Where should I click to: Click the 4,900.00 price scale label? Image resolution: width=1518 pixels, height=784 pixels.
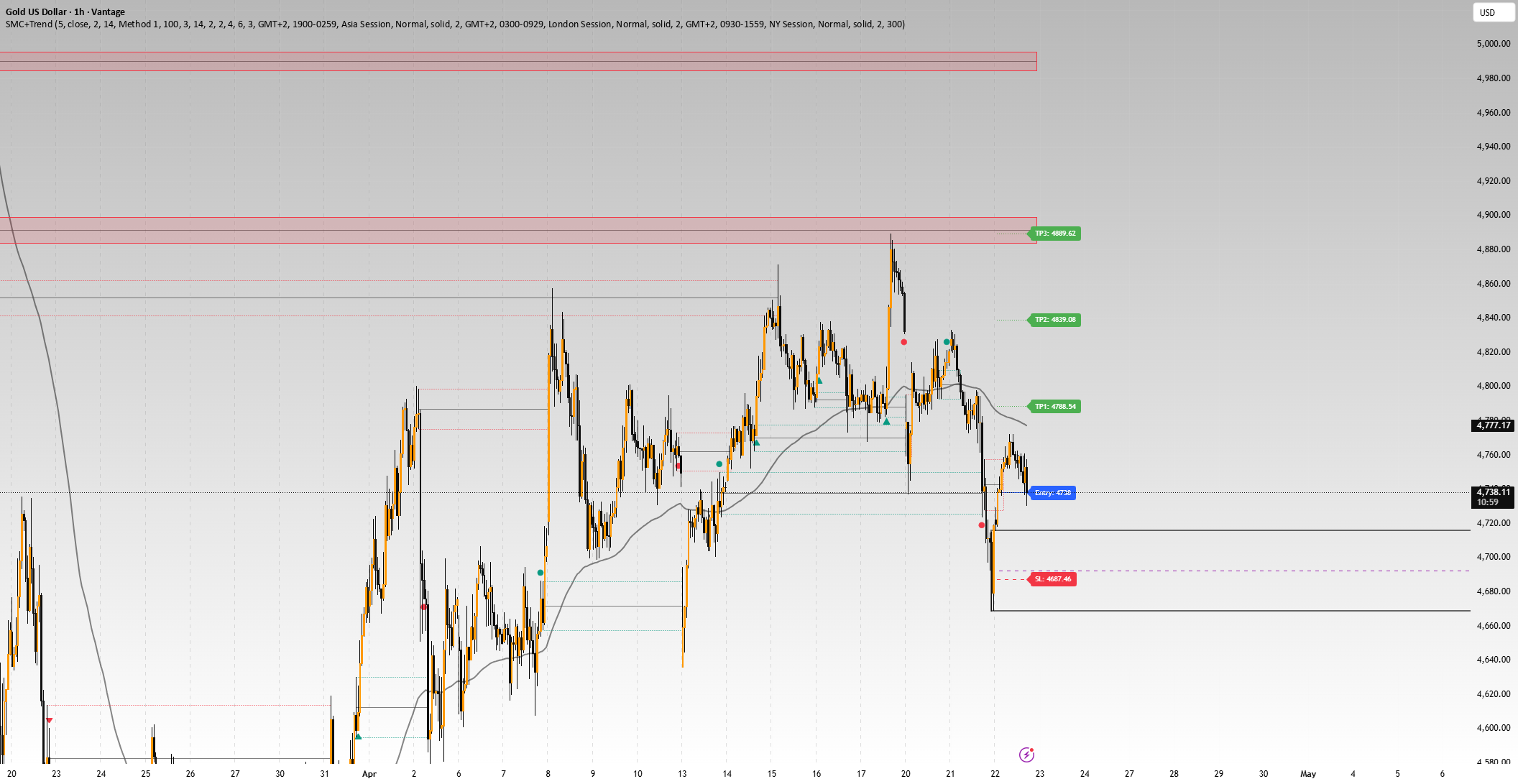[1493, 215]
